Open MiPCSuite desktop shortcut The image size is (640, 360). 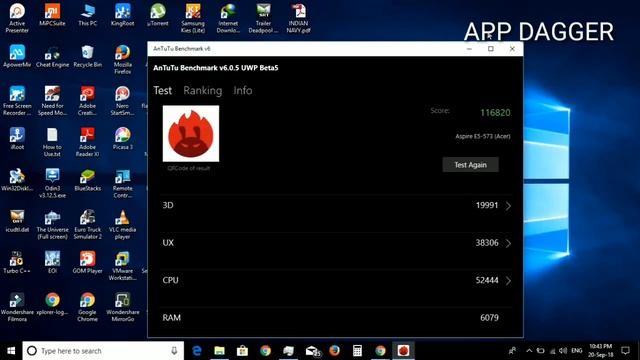(x=52, y=15)
